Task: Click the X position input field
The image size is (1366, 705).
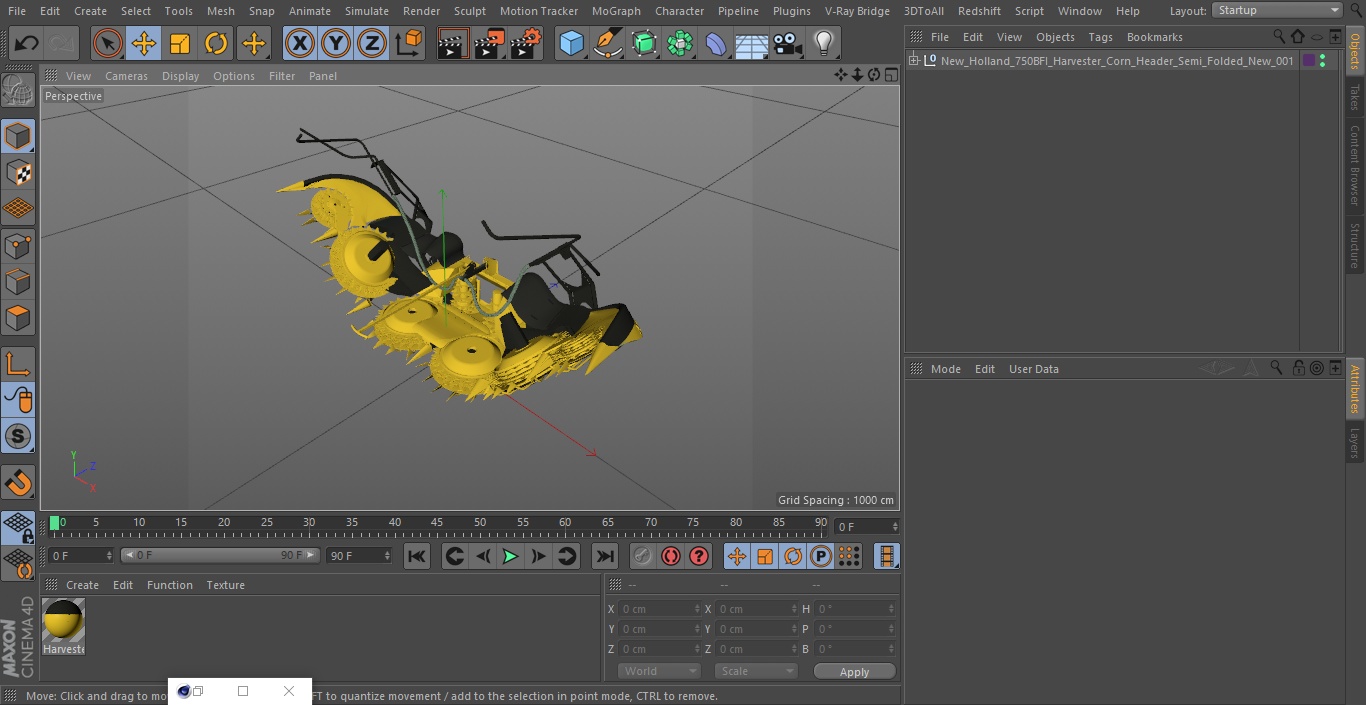Action: click(x=659, y=609)
